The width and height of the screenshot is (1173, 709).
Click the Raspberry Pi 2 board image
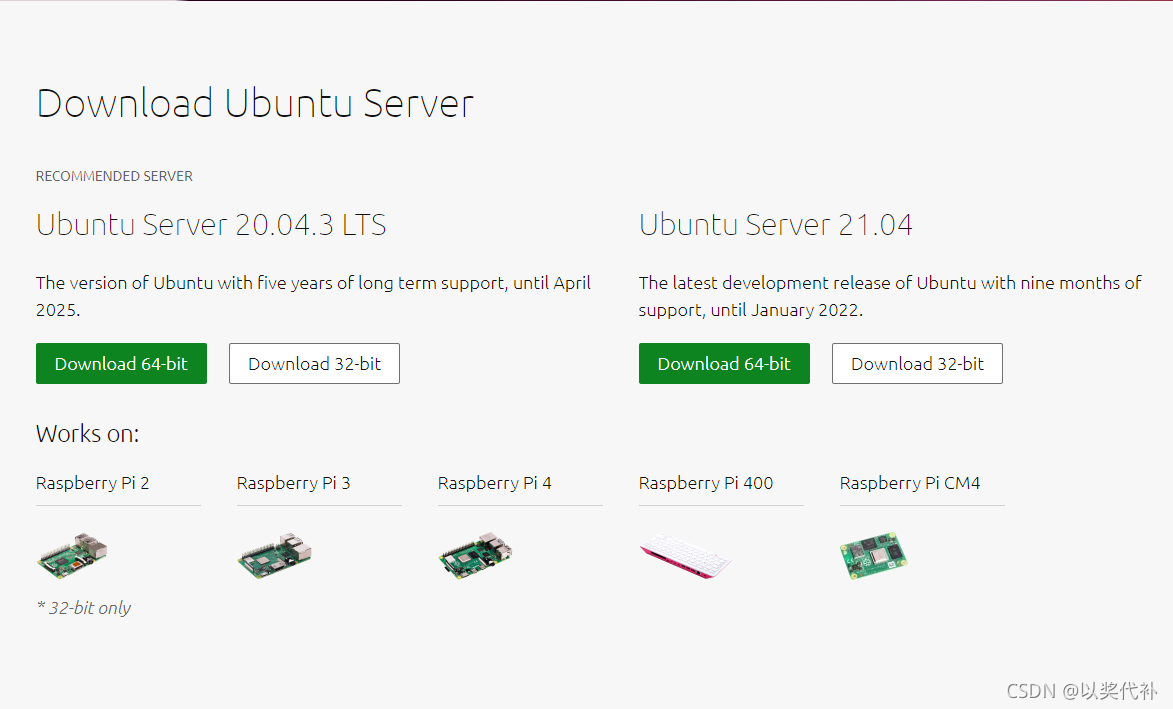point(73,556)
